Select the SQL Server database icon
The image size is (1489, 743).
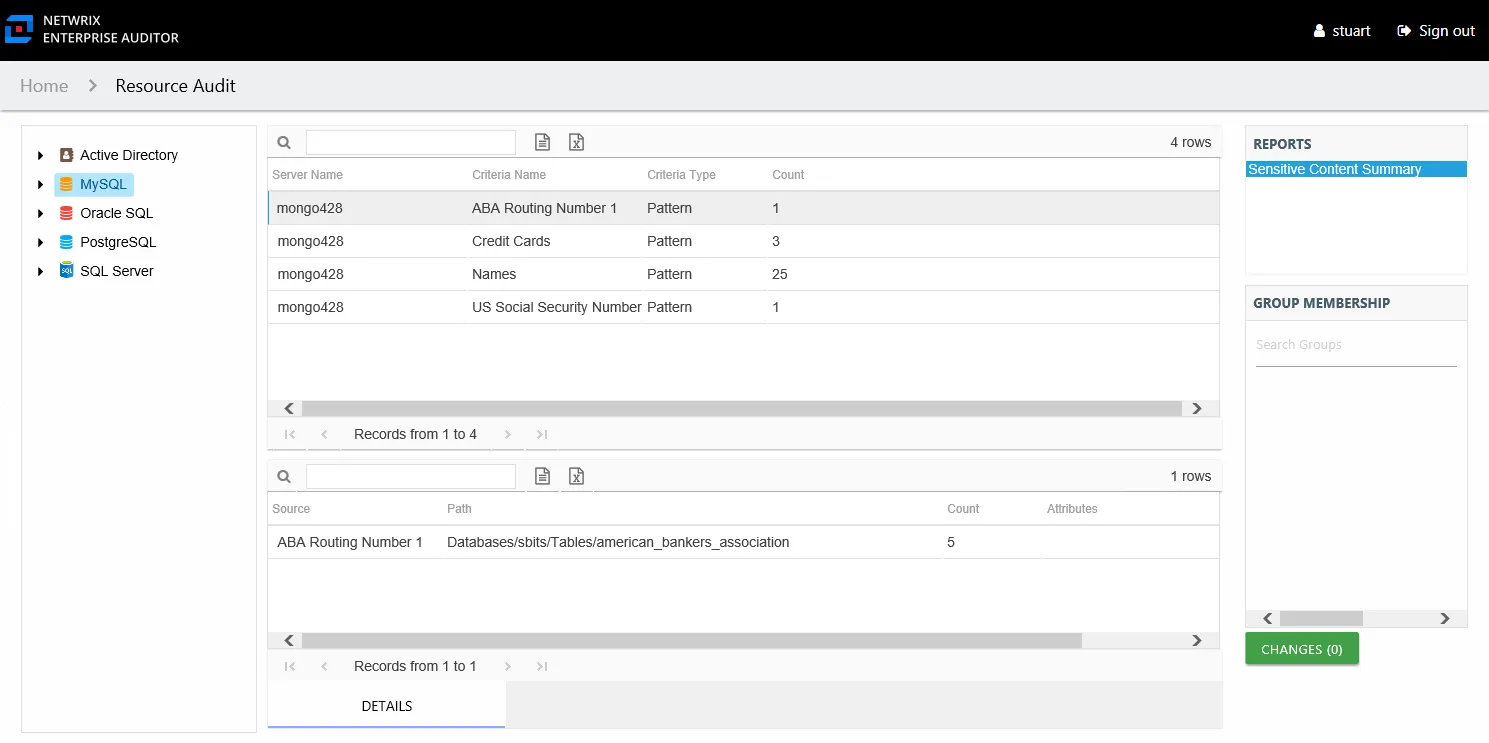(x=66, y=271)
